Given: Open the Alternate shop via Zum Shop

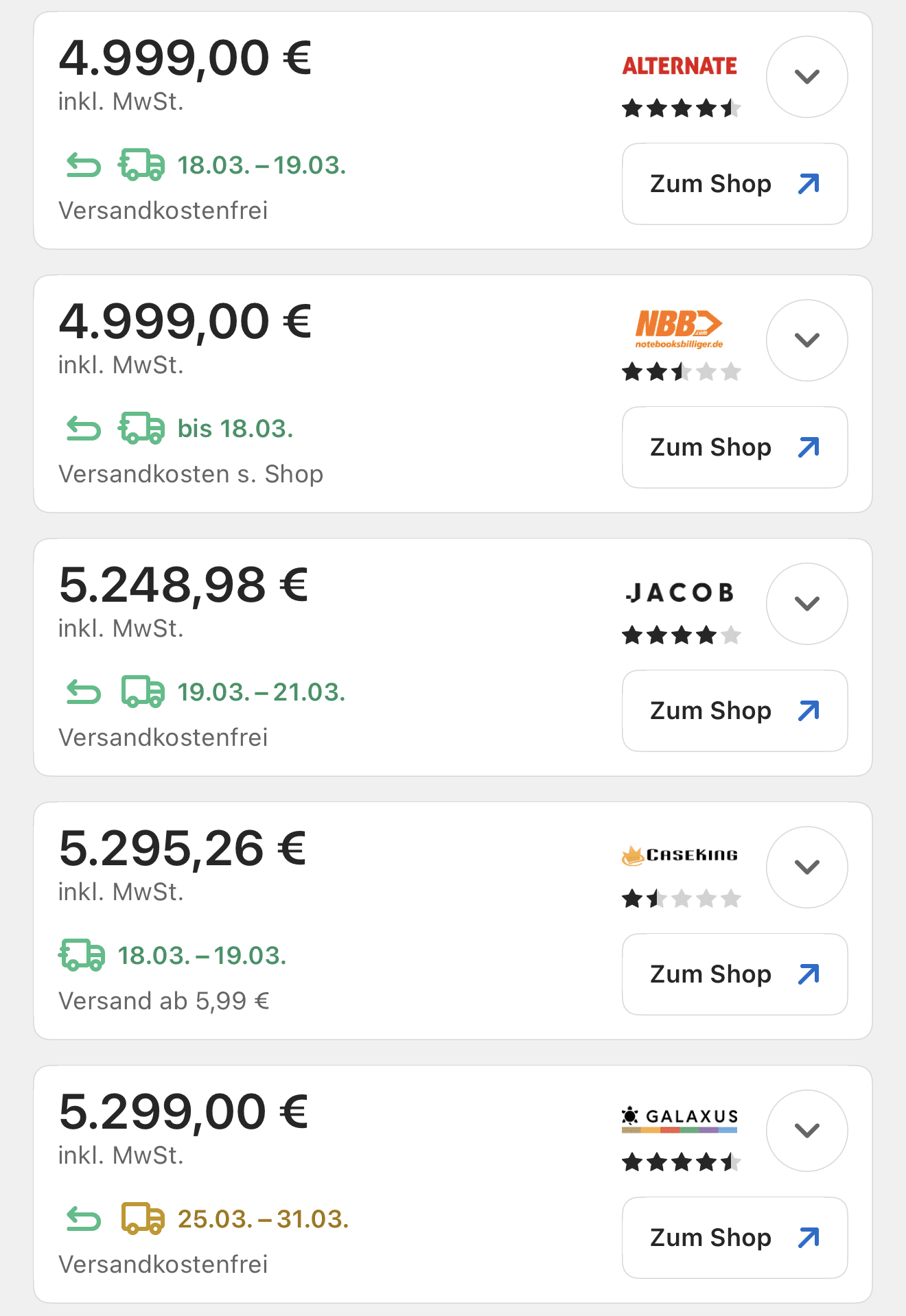Looking at the screenshot, I should point(734,184).
